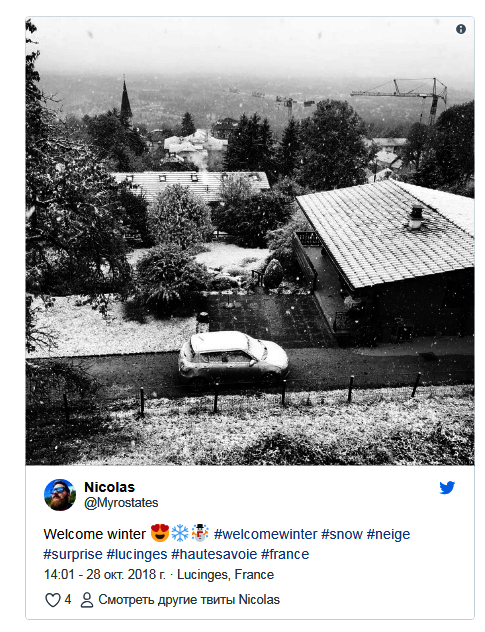Click the Welcome winter tweet text

[94, 534]
